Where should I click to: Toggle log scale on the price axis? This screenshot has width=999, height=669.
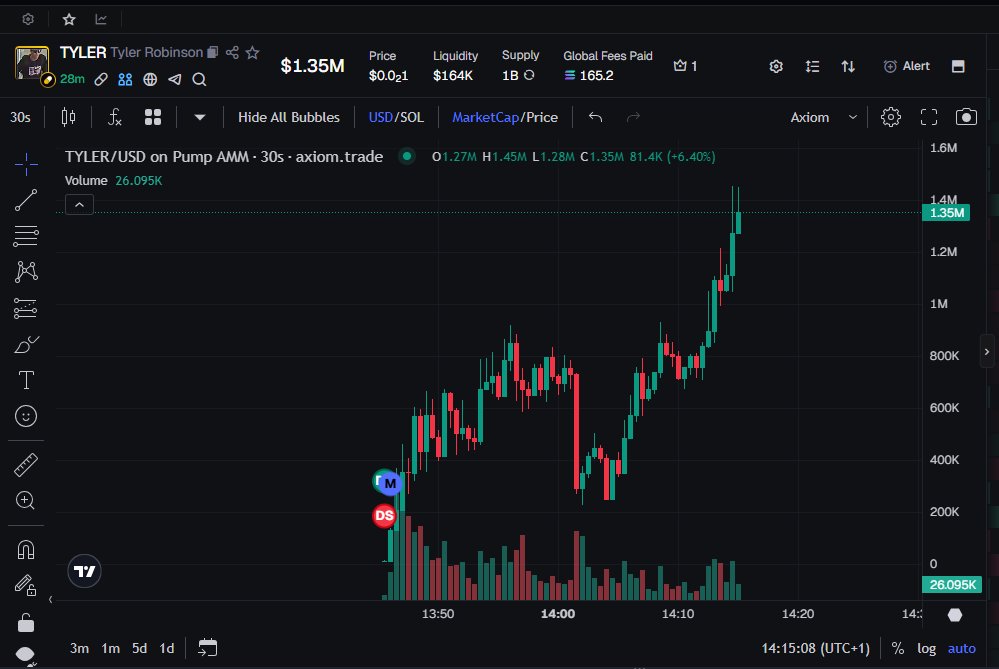[x=926, y=648]
